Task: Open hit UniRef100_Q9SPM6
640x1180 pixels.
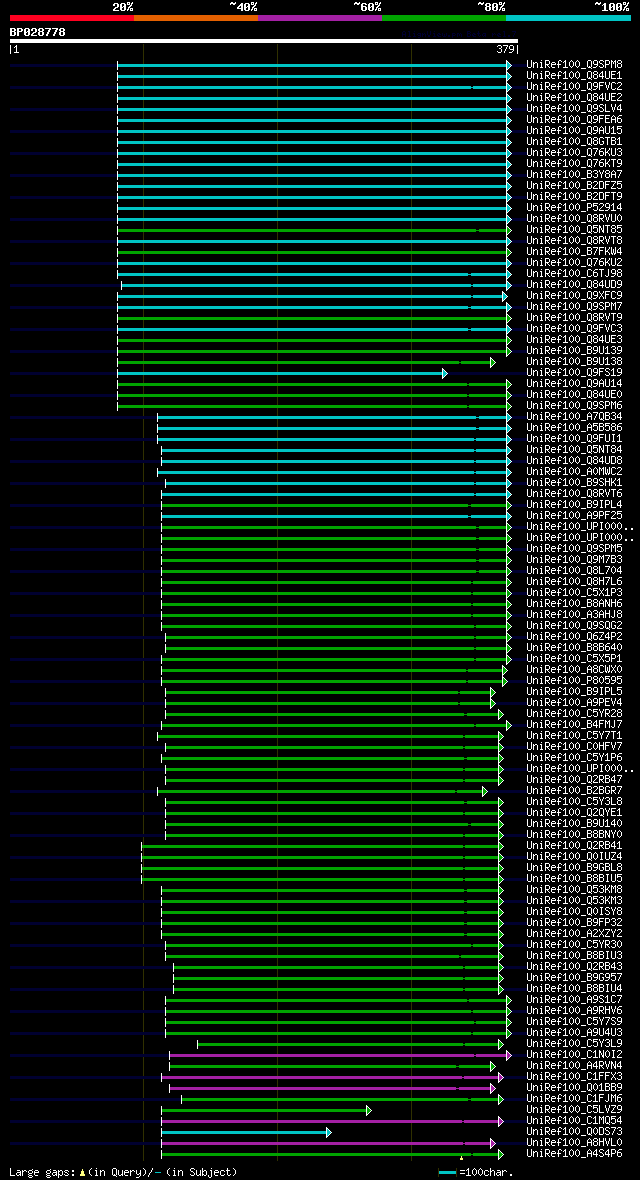Action: [x=574, y=406]
